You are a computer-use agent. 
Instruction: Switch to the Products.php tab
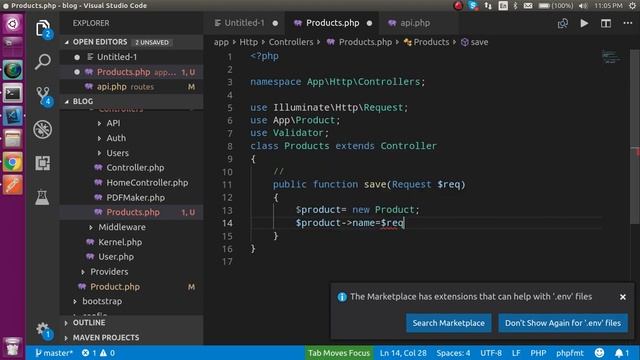click(x=332, y=23)
